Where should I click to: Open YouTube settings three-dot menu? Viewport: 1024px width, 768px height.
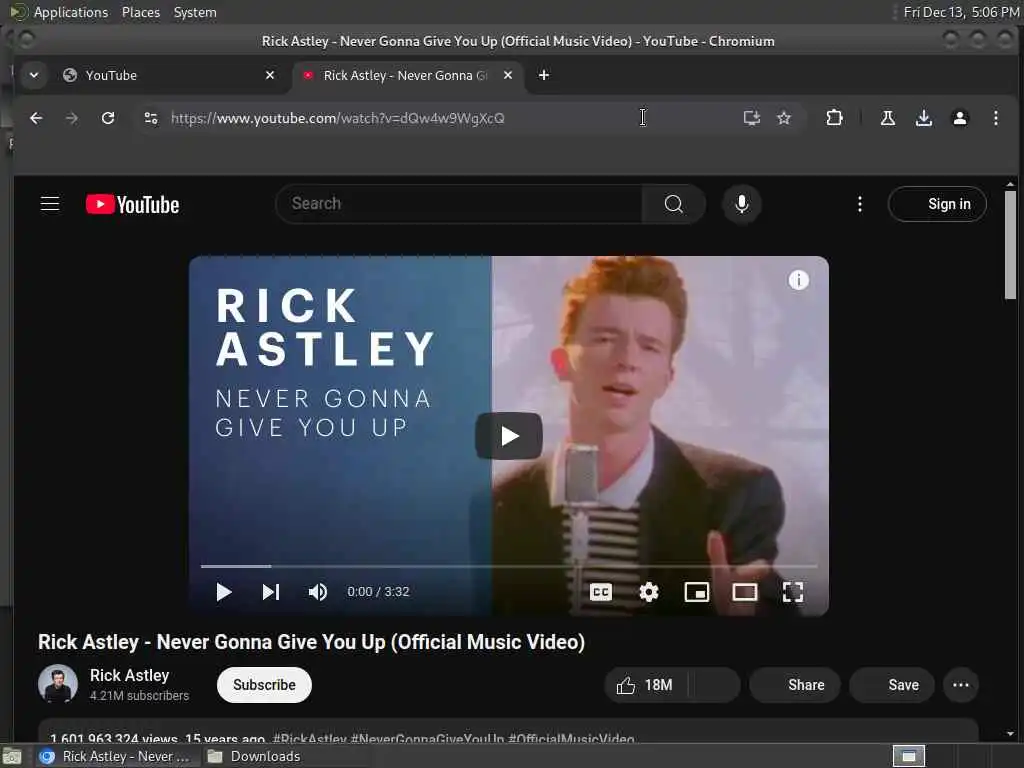click(x=859, y=204)
